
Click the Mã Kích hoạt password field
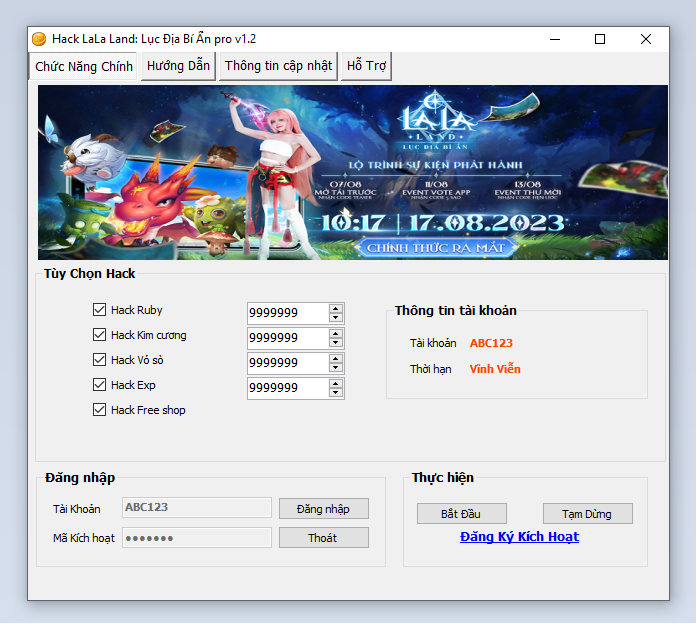point(196,538)
